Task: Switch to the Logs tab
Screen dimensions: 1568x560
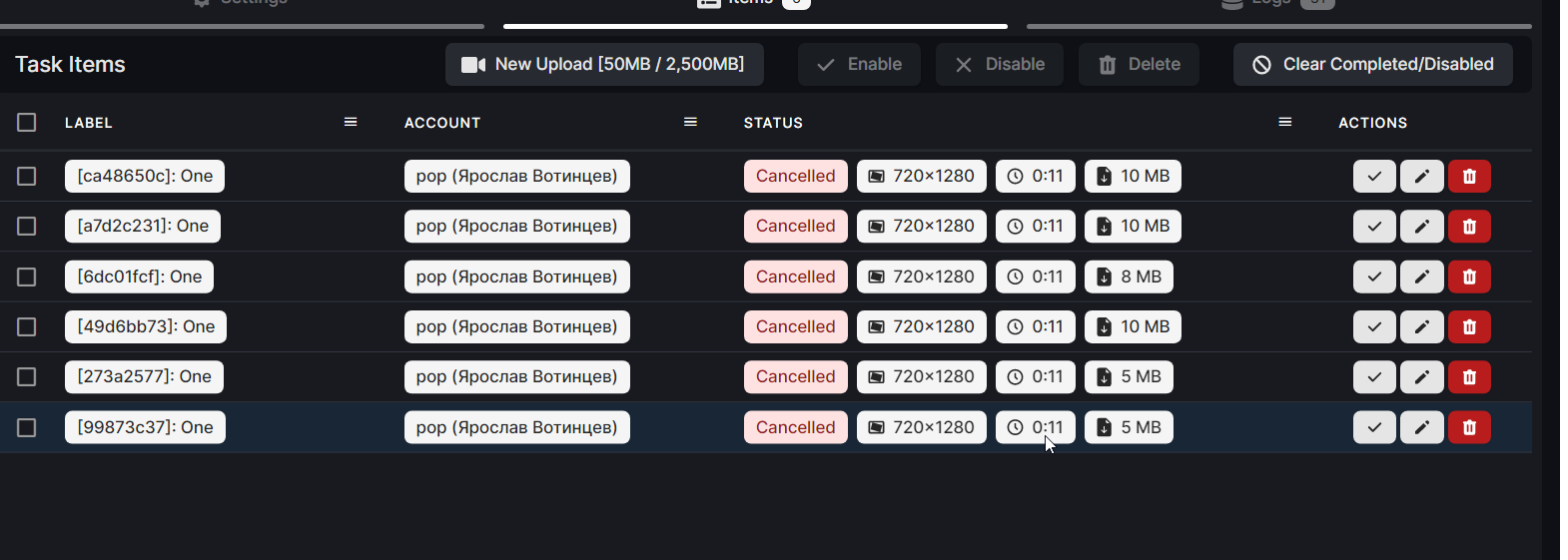Action: click(1278, 4)
